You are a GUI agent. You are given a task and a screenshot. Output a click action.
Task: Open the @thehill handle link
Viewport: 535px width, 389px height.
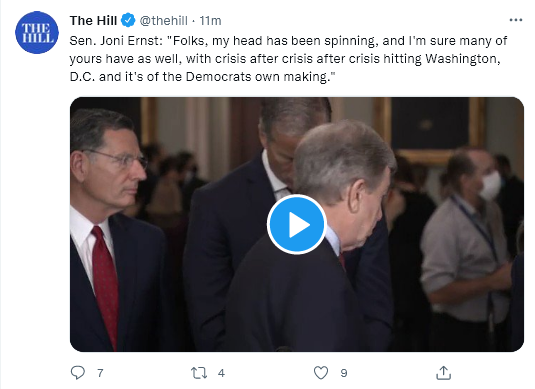pyautogui.click(x=163, y=20)
